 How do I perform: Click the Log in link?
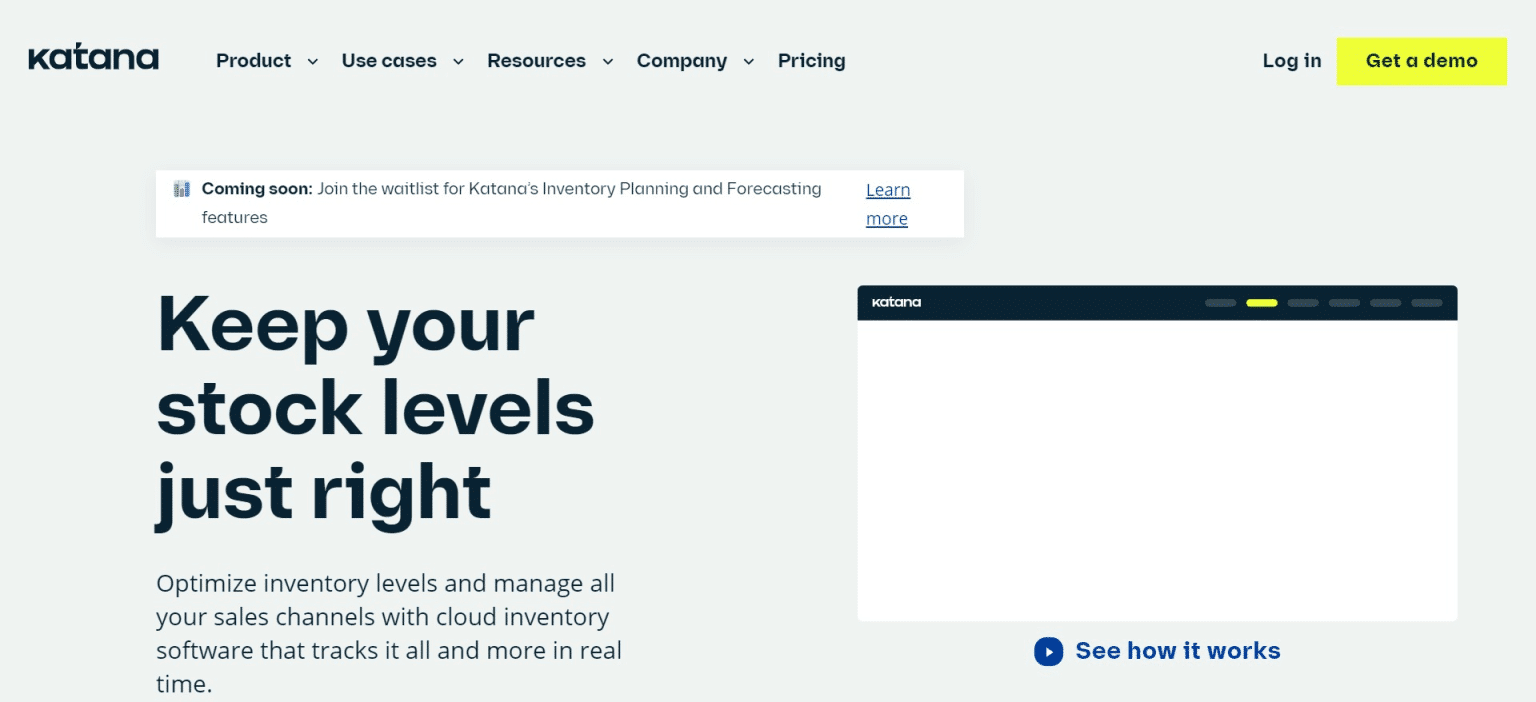pyautogui.click(x=1291, y=61)
